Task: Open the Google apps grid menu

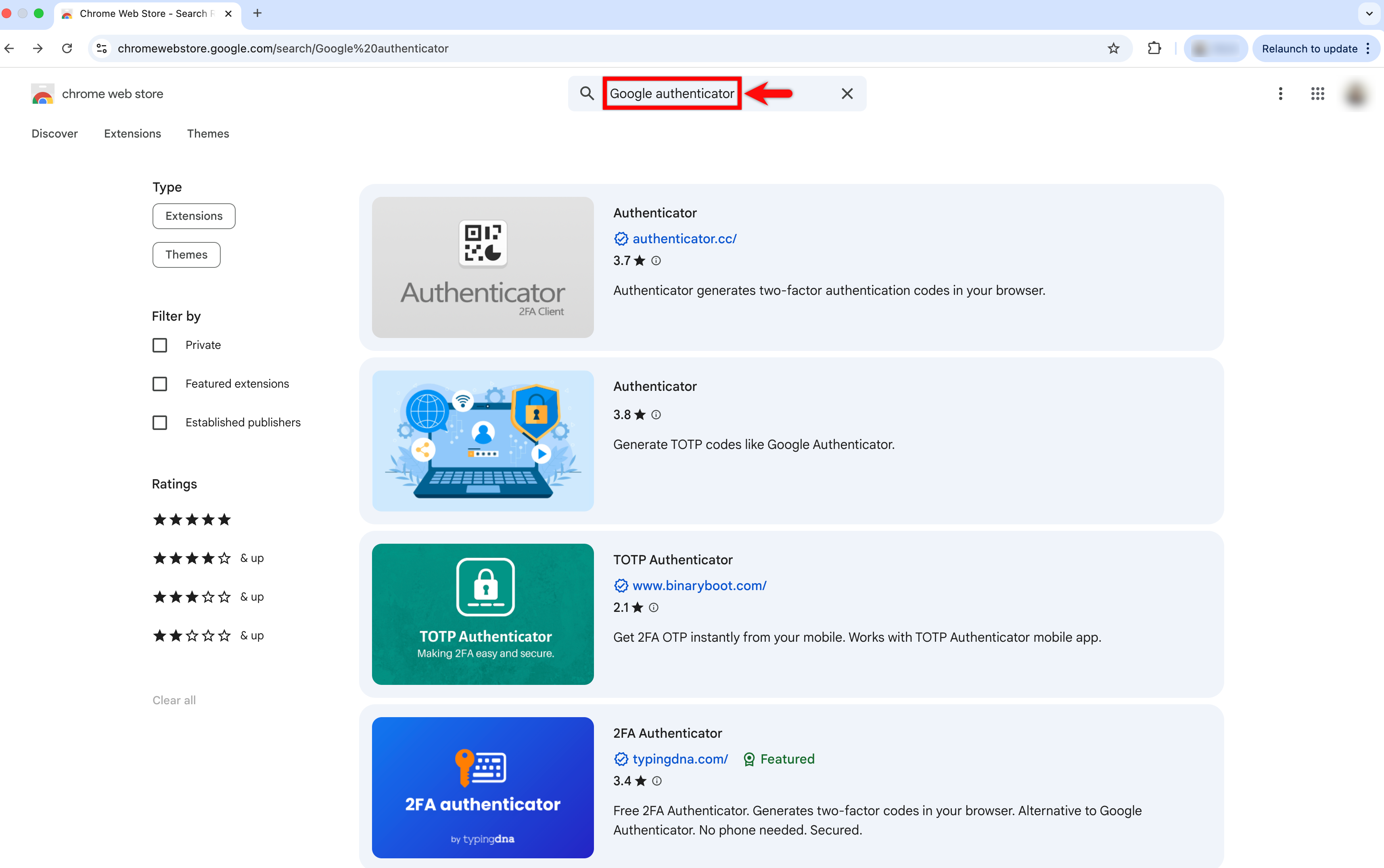Action: (x=1317, y=94)
